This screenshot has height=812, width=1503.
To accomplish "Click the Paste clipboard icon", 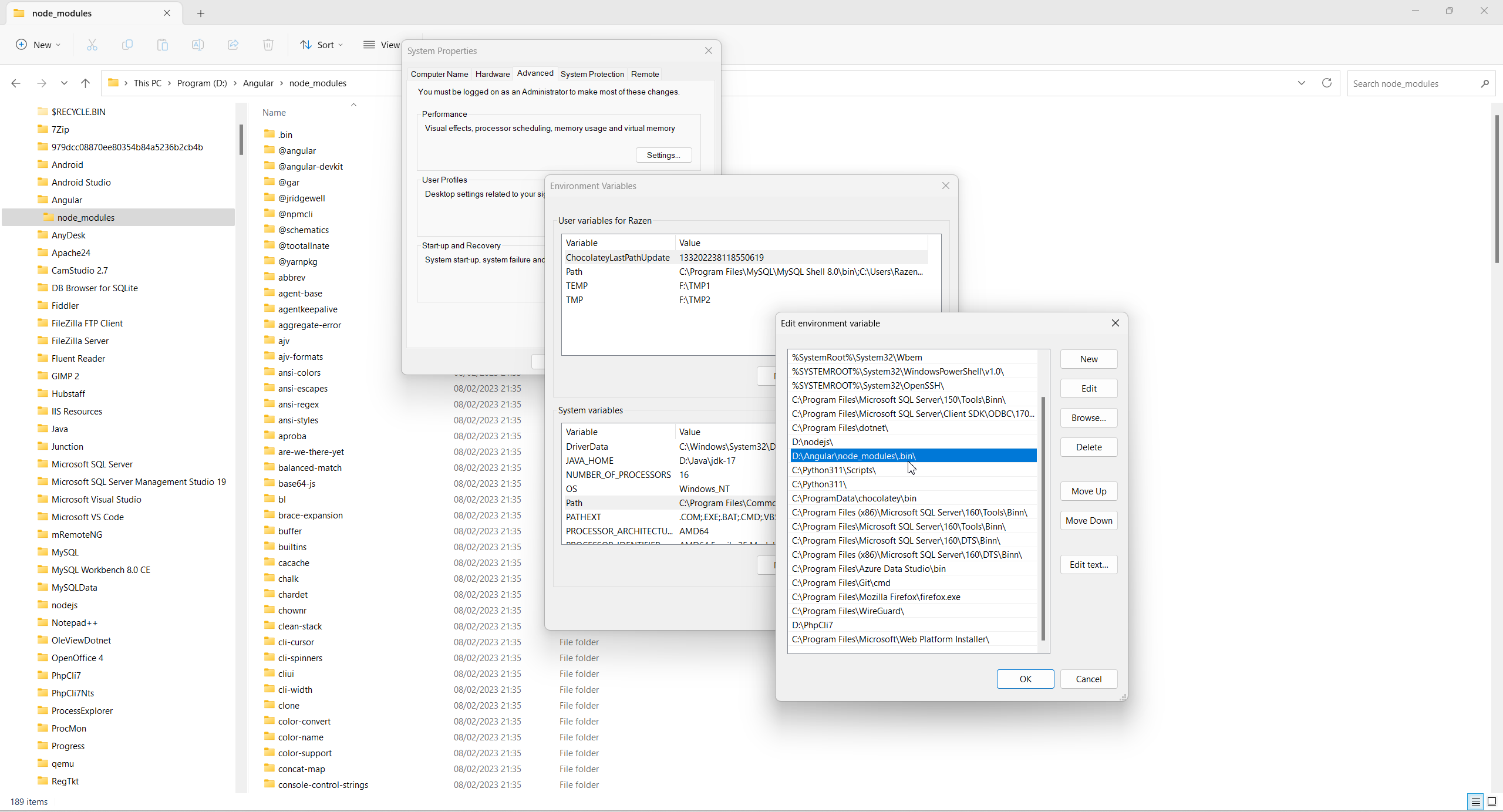I will 163,45.
